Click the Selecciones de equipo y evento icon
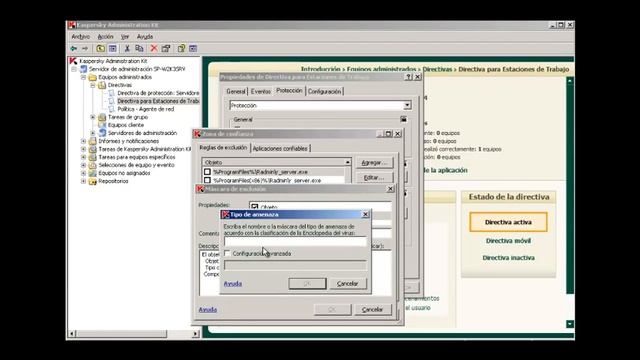 93,165
